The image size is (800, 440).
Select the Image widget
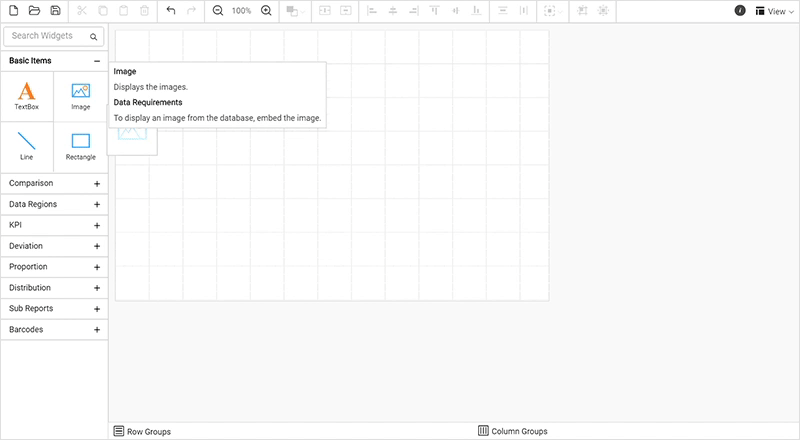(x=81, y=96)
